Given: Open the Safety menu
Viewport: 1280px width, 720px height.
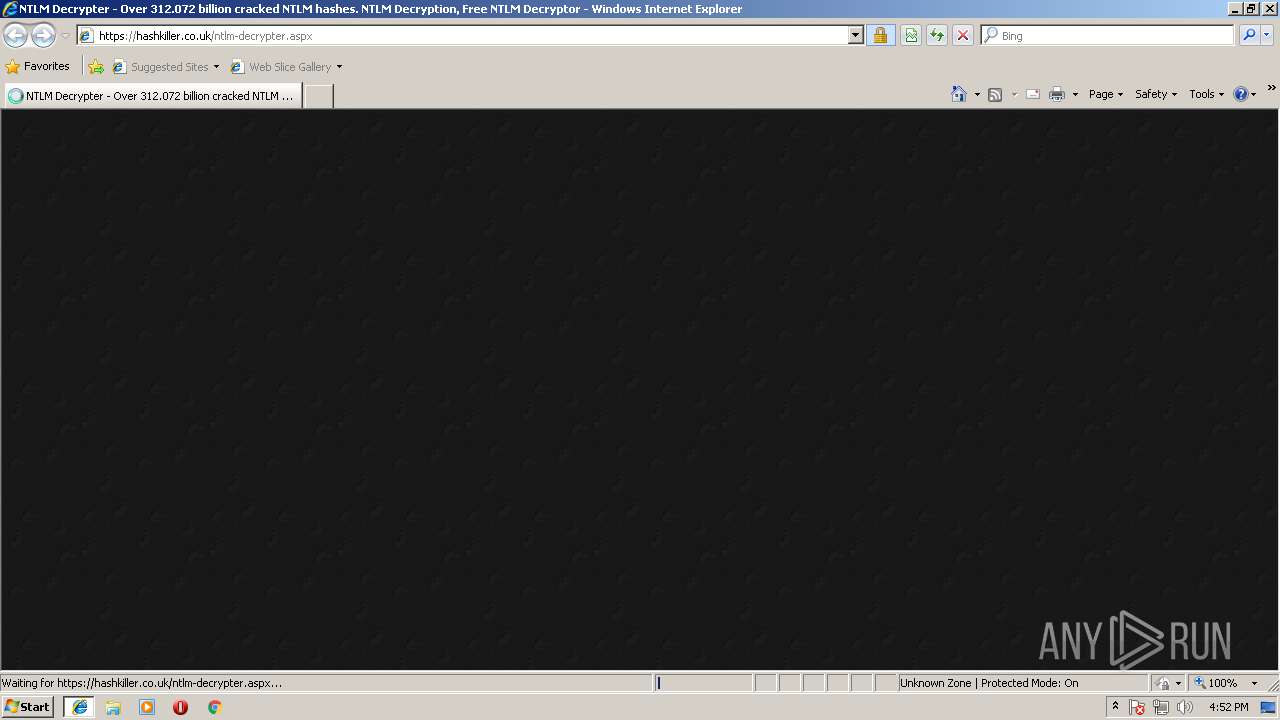Looking at the screenshot, I should click(1156, 94).
